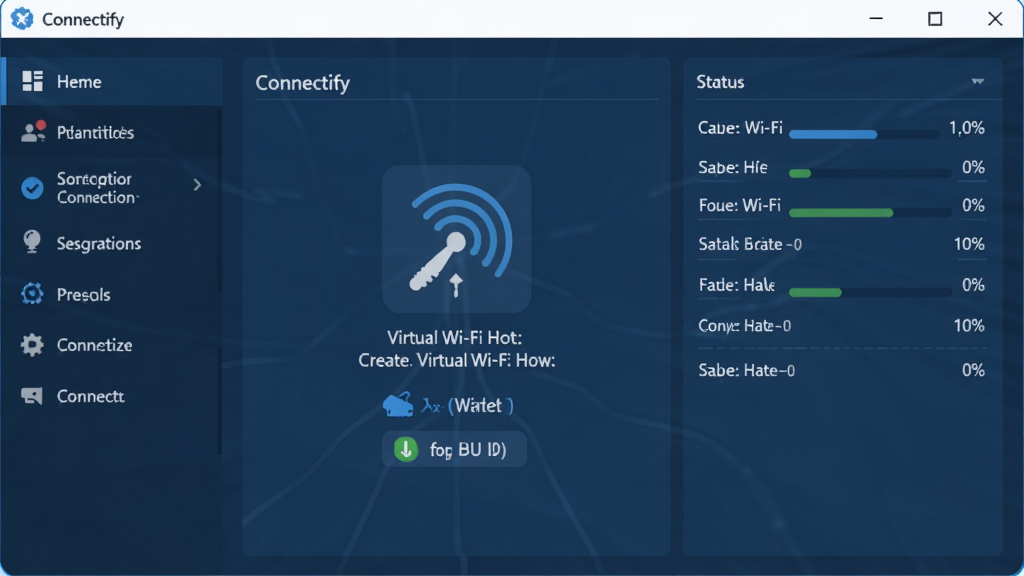Minimize the Connectify window
The height and width of the screenshot is (576, 1024).
pyautogui.click(x=876, y=19)
